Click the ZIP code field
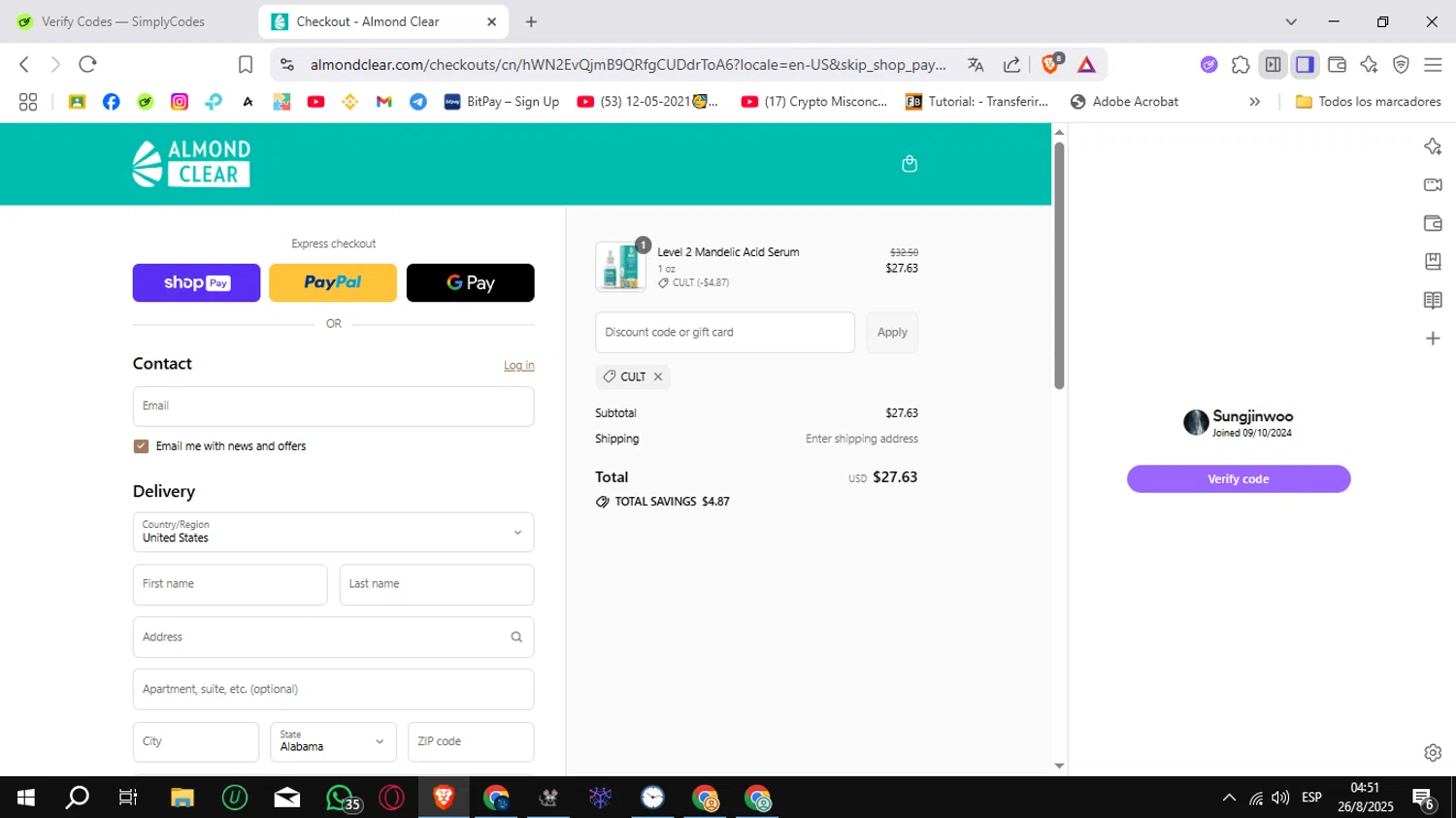Viewport: 1456px width, 818px height. (x=471, y=741)
